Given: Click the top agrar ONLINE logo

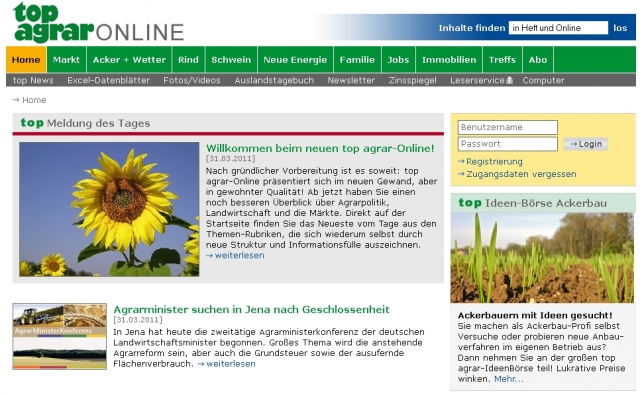Looking at the screenshot, I should 98,23.
